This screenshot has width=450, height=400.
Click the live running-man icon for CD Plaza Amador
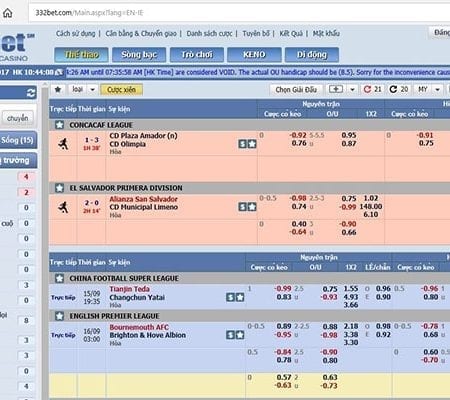[63, 144]
